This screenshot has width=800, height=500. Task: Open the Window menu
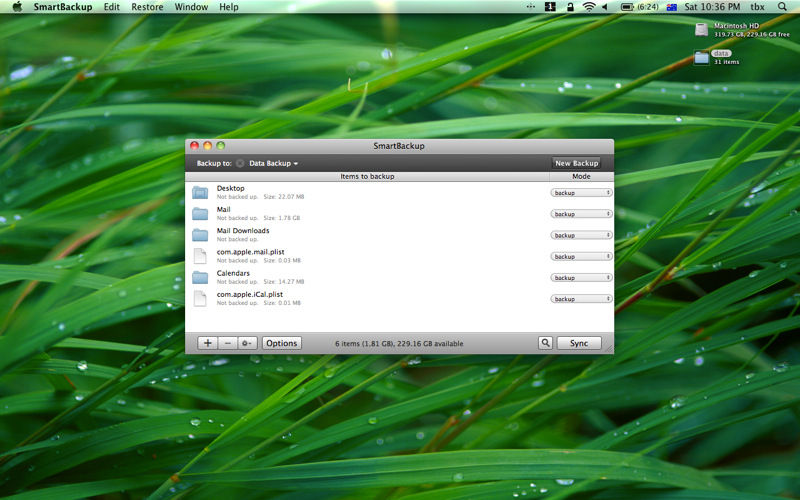coord(191,7)
